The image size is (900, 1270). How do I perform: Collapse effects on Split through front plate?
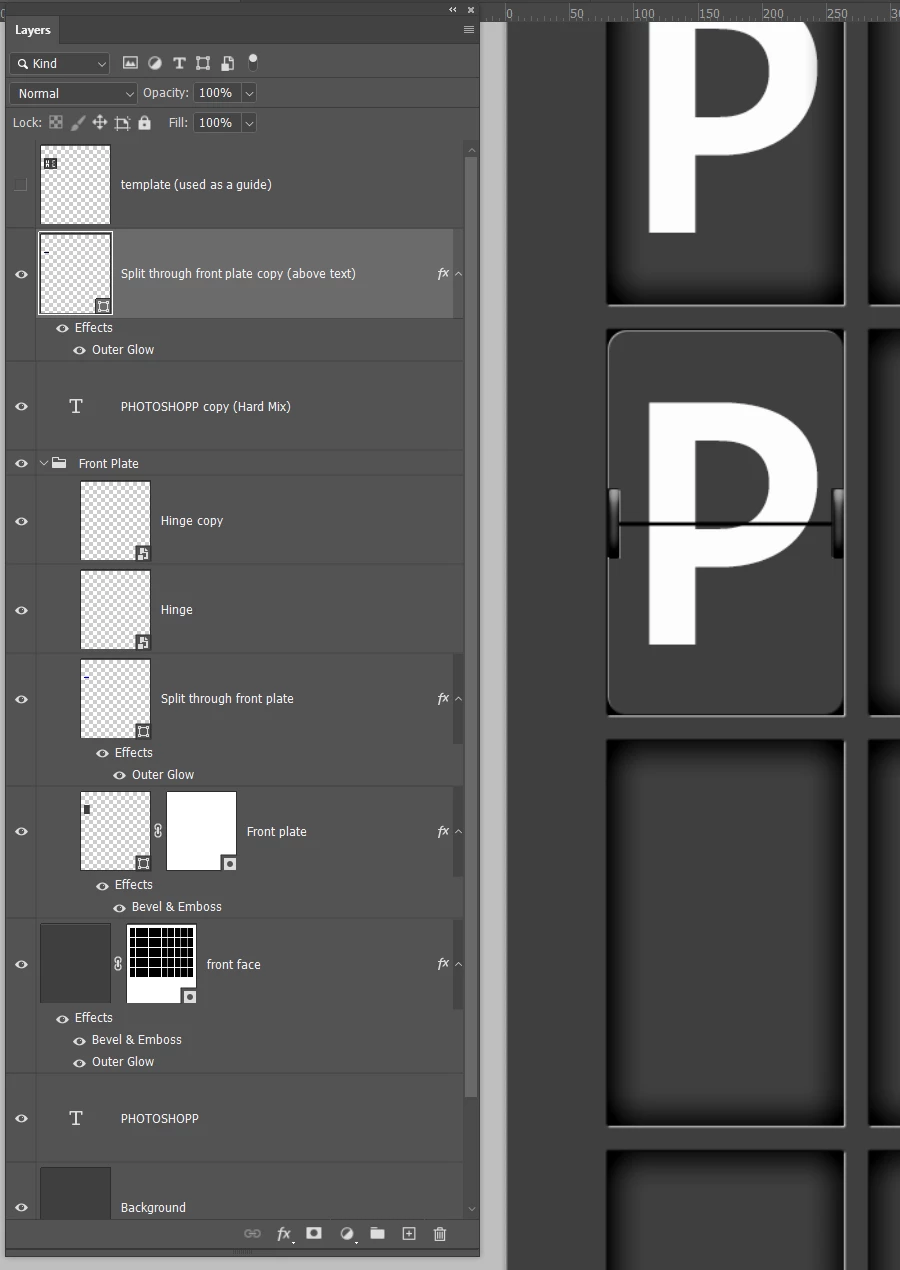[x=458, y=699]
